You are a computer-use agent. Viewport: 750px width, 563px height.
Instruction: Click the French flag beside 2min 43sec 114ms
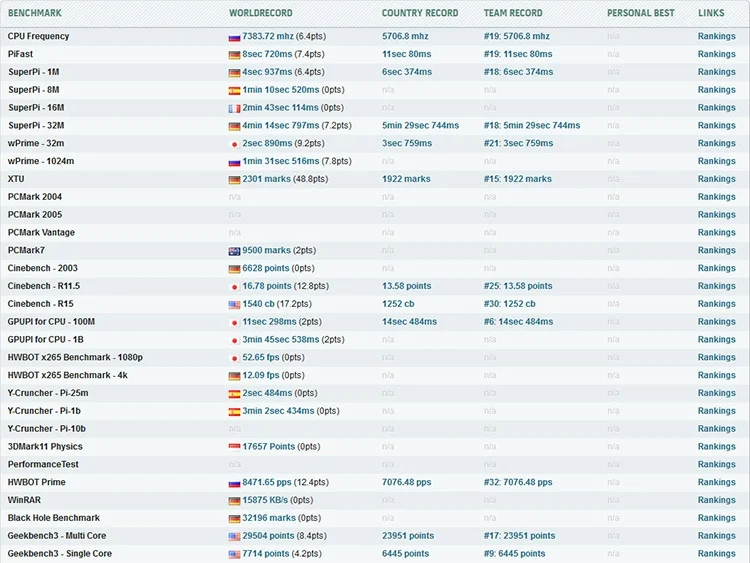[234, 109]
